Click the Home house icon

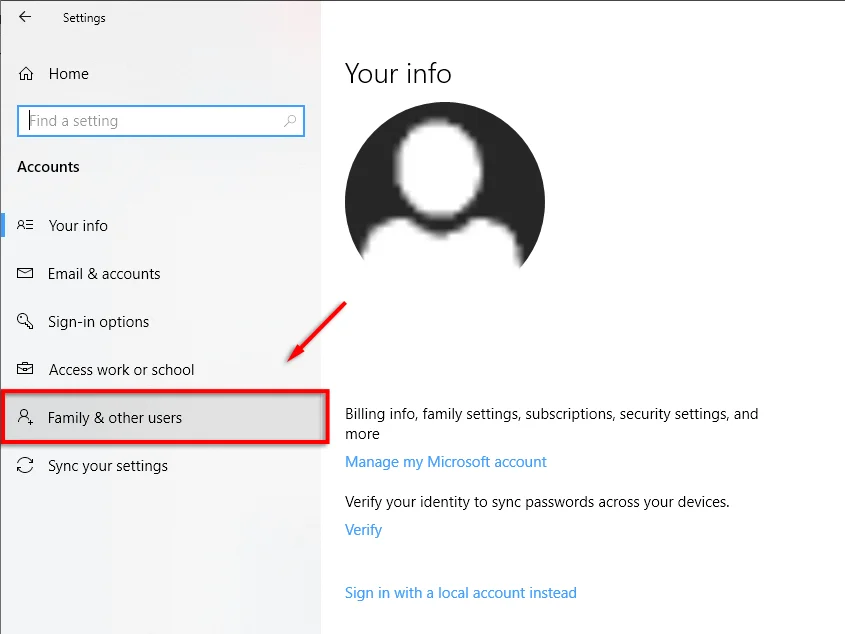point(26,73)
